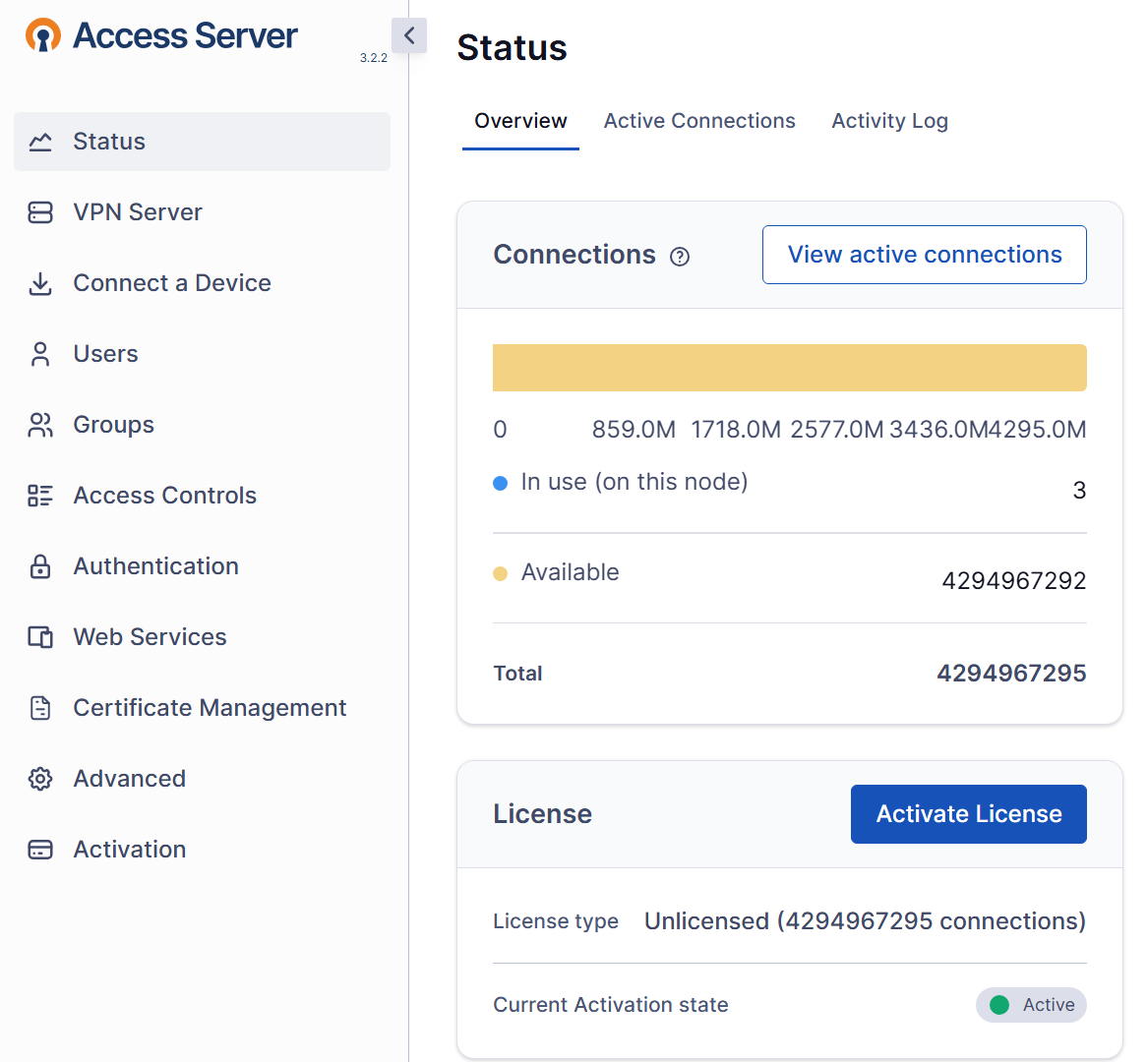Collapse the sidebar with the chevron button
The image size is (1148, 1062).
coord(409,35)
